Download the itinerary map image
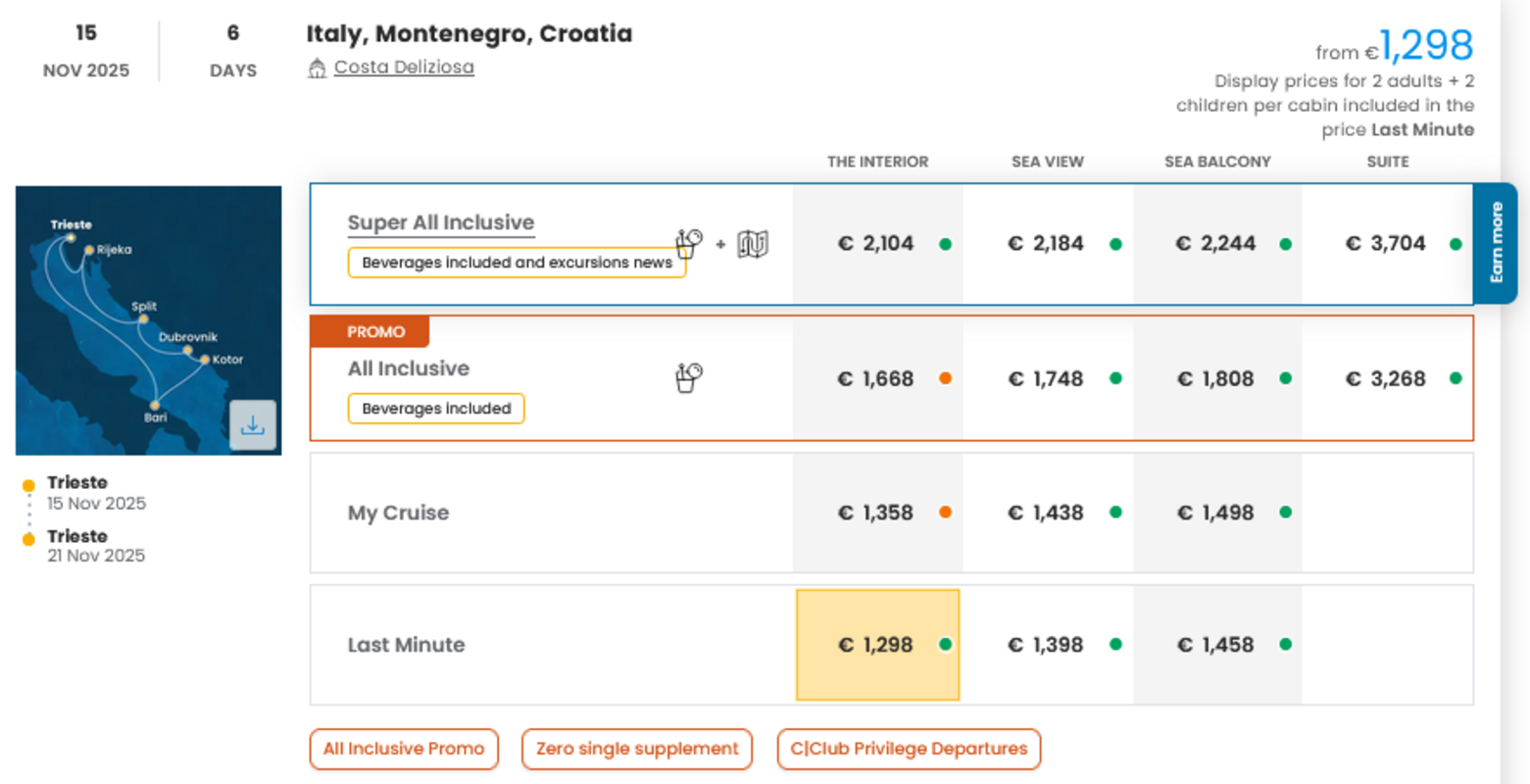The image size is (1530, 784). tap(253, 425)
